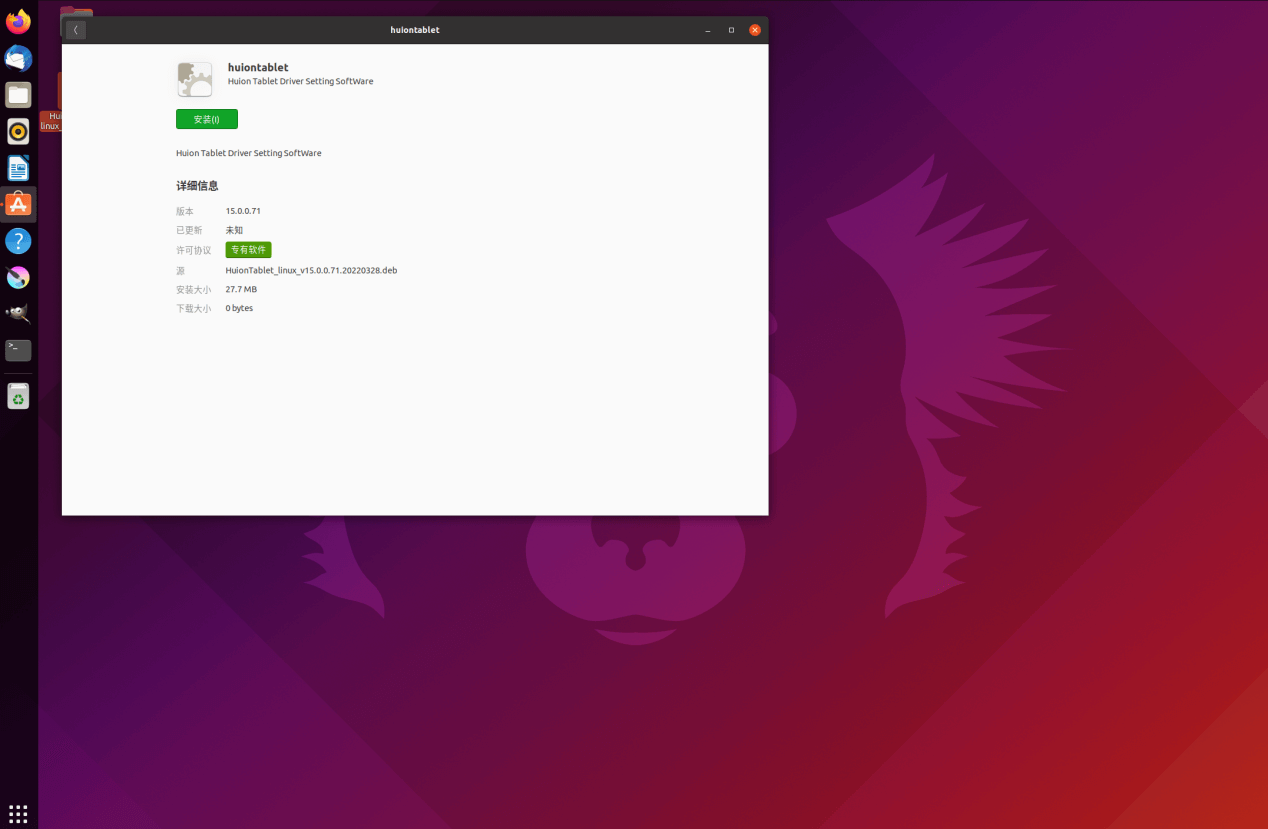
Task: Open GIMP from the dock
Action: (x=18, y=314)
